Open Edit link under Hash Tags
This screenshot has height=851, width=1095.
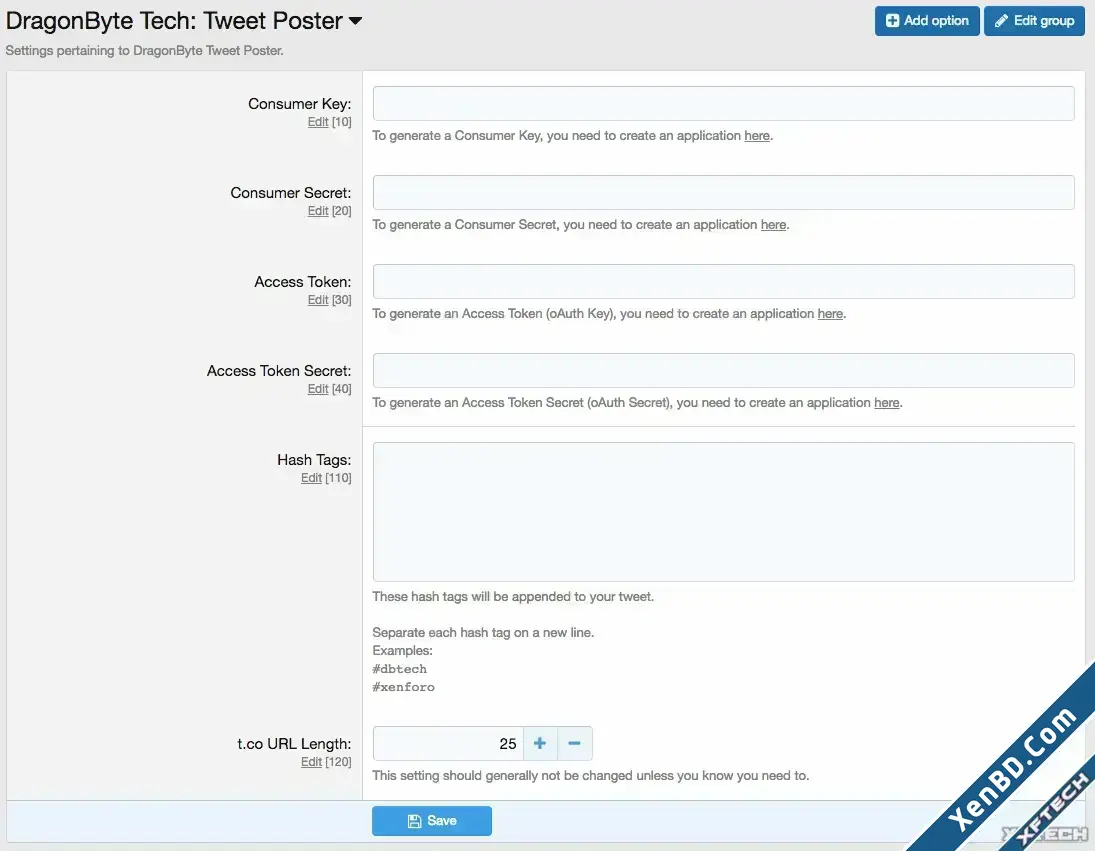[311, 478]
